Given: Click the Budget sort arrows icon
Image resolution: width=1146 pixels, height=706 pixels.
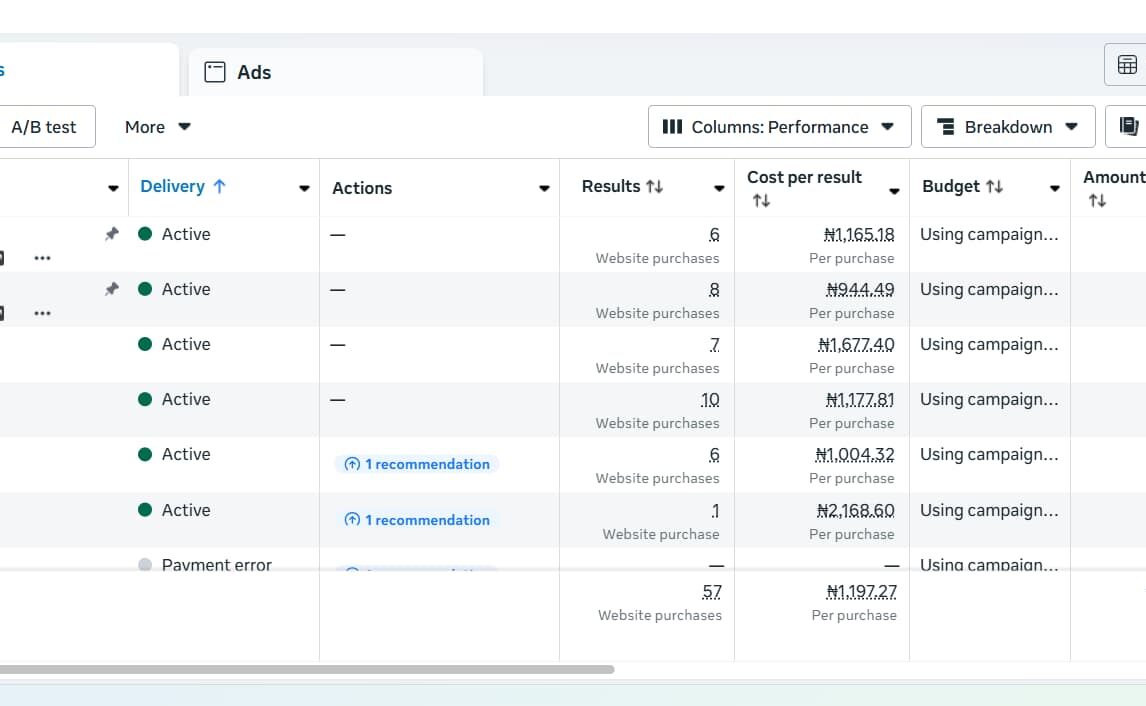Looking at the screenshot, I should pyautogui.click(x=994, y=186).
